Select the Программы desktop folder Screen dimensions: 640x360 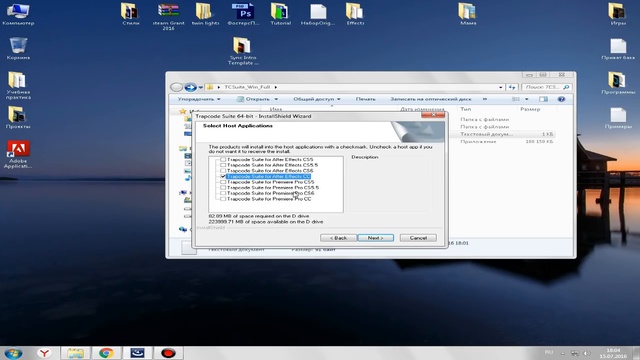click(618, 83)
